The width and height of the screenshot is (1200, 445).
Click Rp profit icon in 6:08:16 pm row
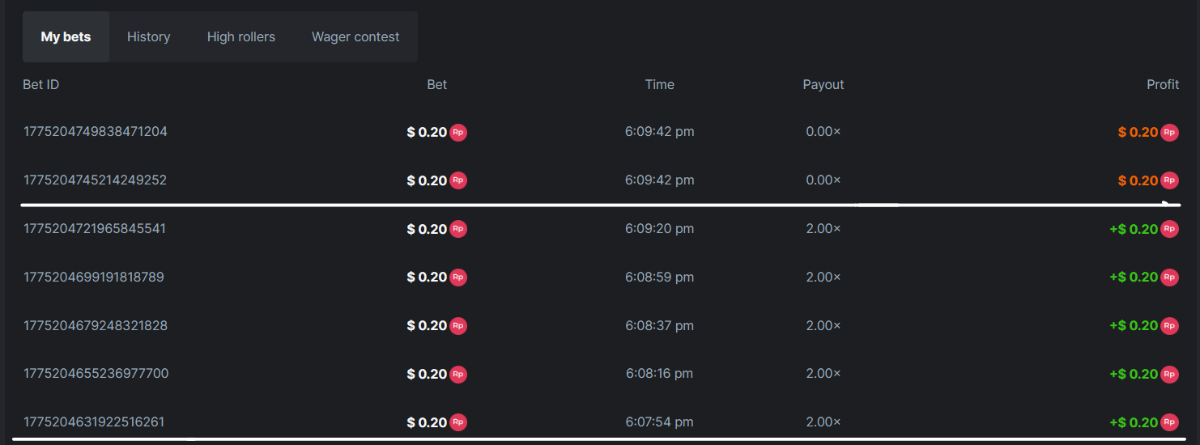point(1170,374)
